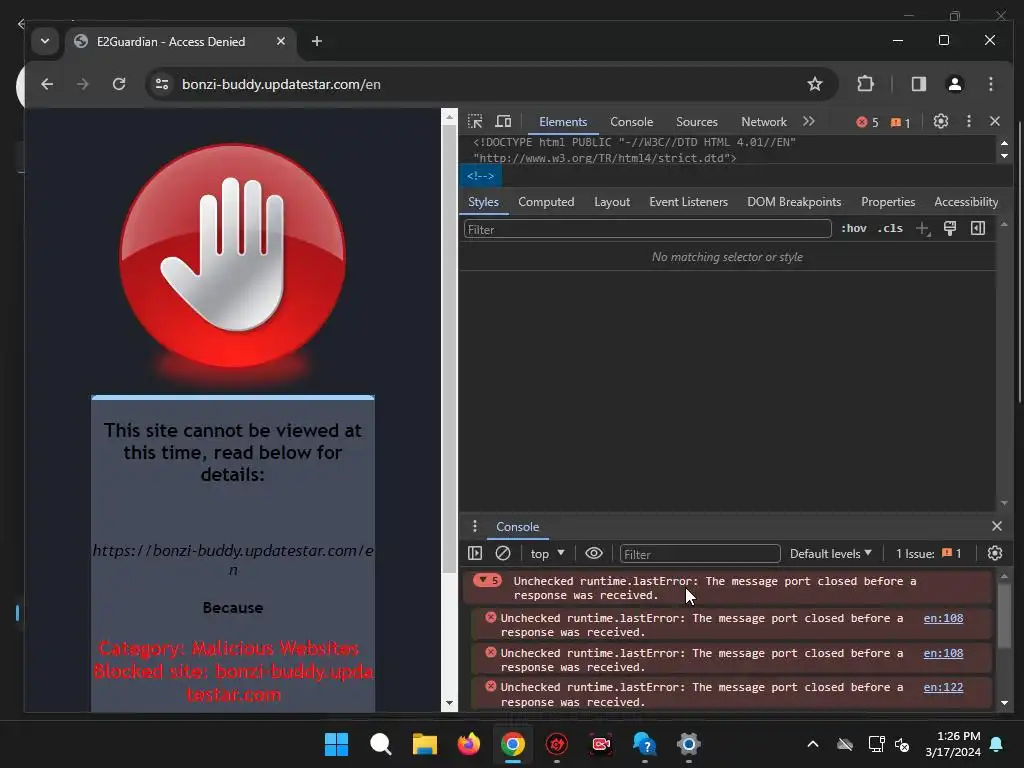The height and width of the screenshot is (768, 1024).
Task: Click the console scrollbar down arrow
Action: pos(1004,703)
